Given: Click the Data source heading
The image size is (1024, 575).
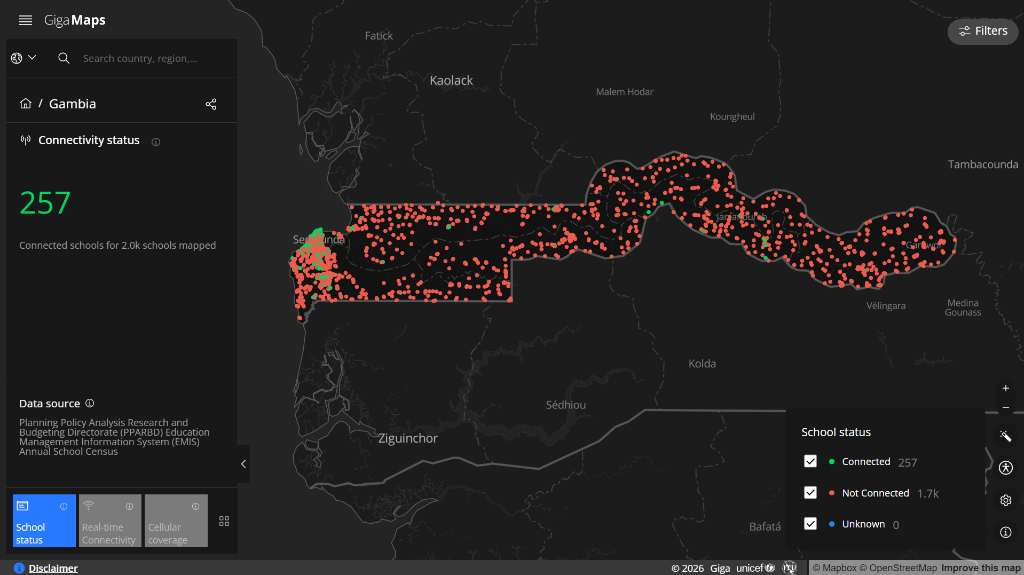Looking at the screenshot, I should [50, 404].
